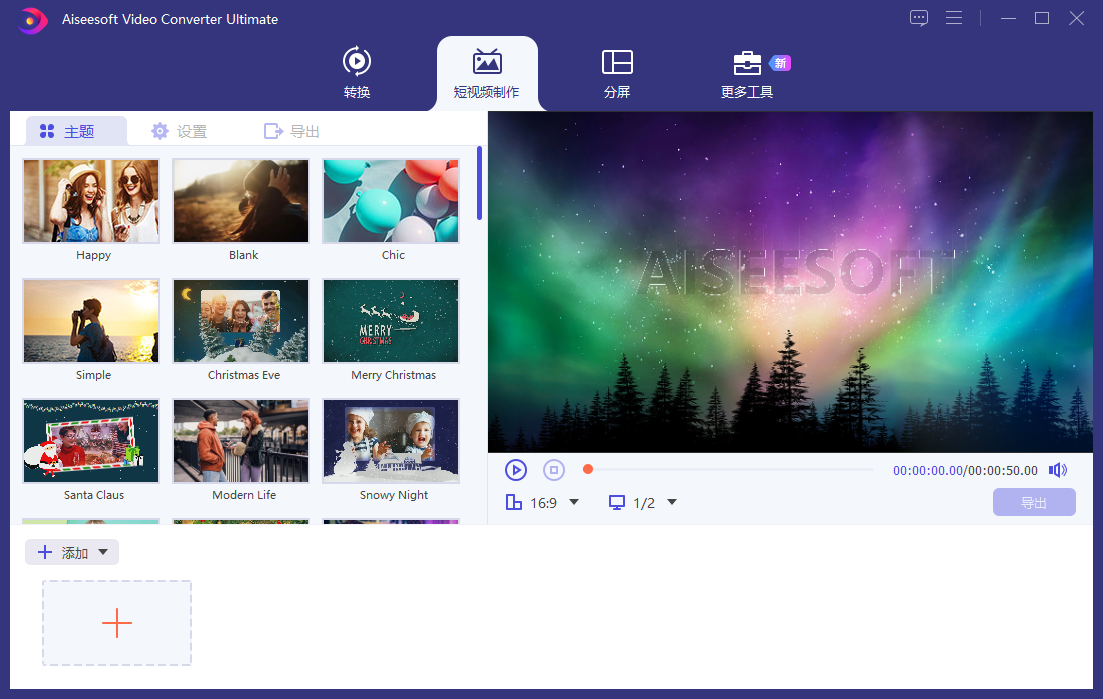Open the hamburger menu in the title bar
The image size is (1103, 699).
click(x=954, y=18)
